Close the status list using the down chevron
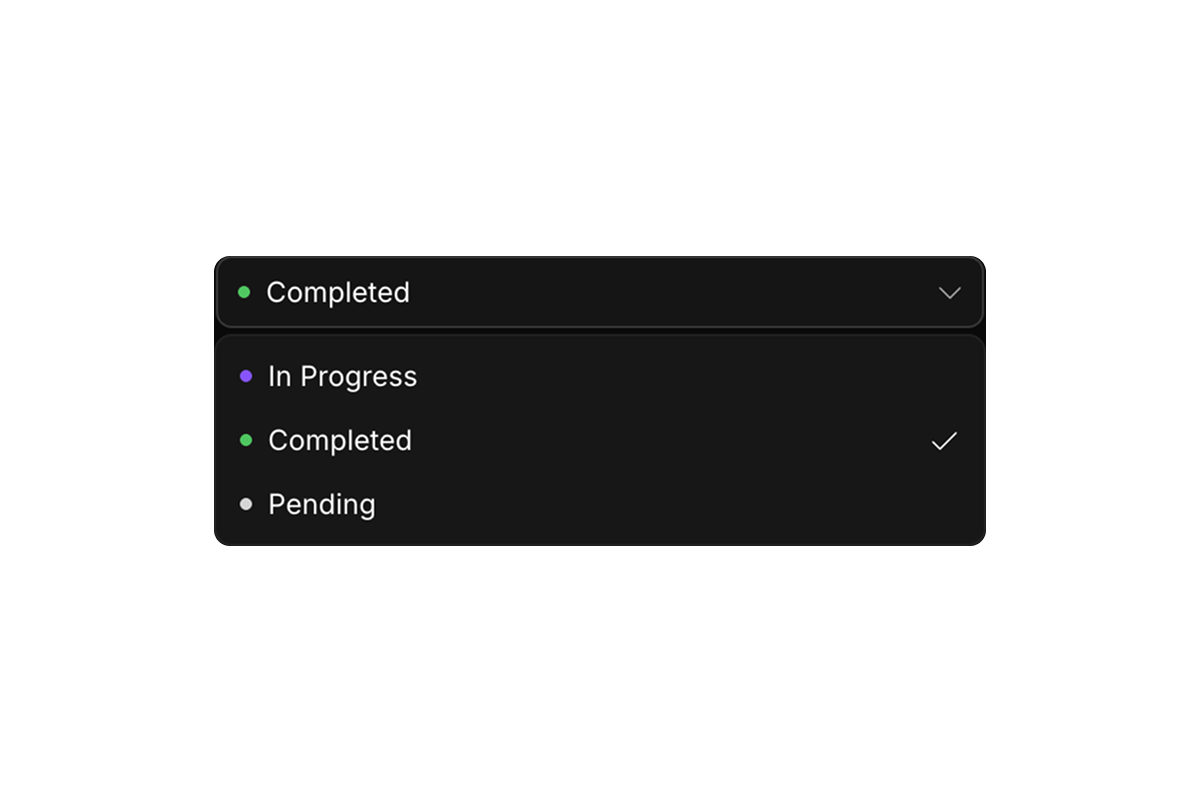The height and width of the screenshot is (800, 1200). click(949, 293)
